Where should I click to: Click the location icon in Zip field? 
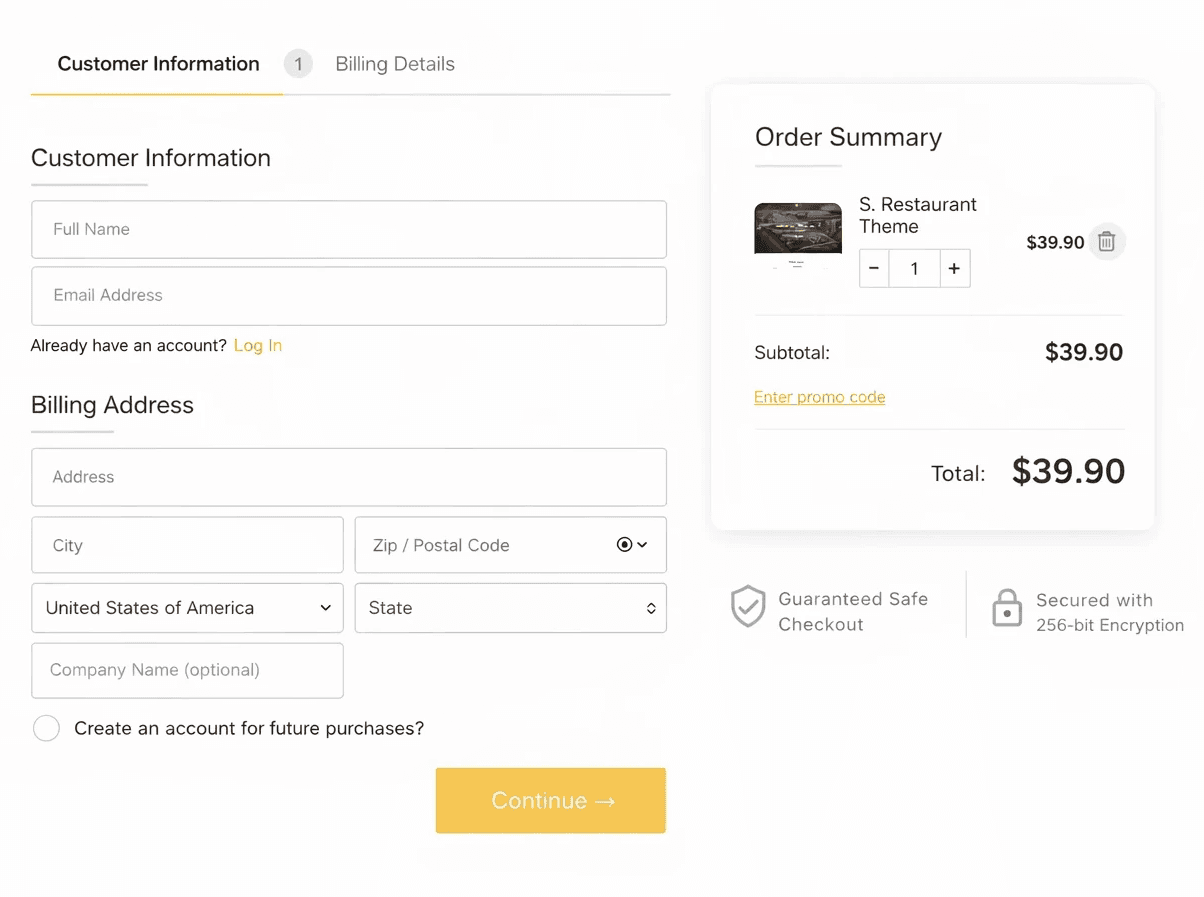pyautogui.click(x=625, y=545)
